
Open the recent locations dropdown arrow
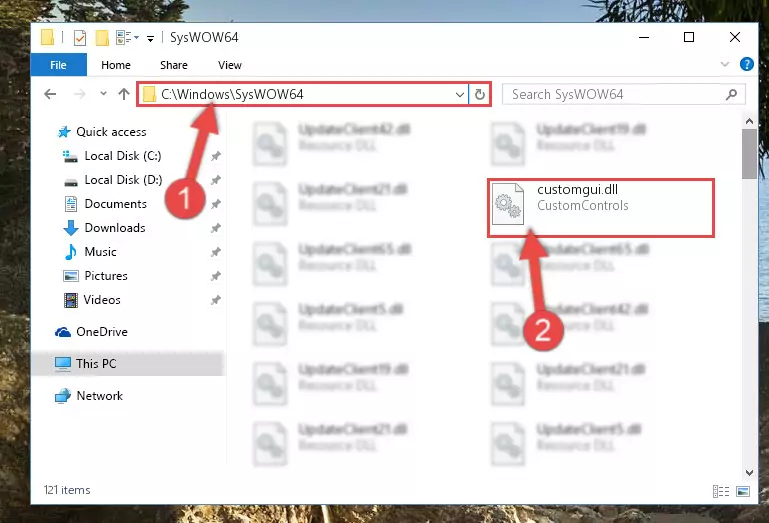[x=103, y=93]
